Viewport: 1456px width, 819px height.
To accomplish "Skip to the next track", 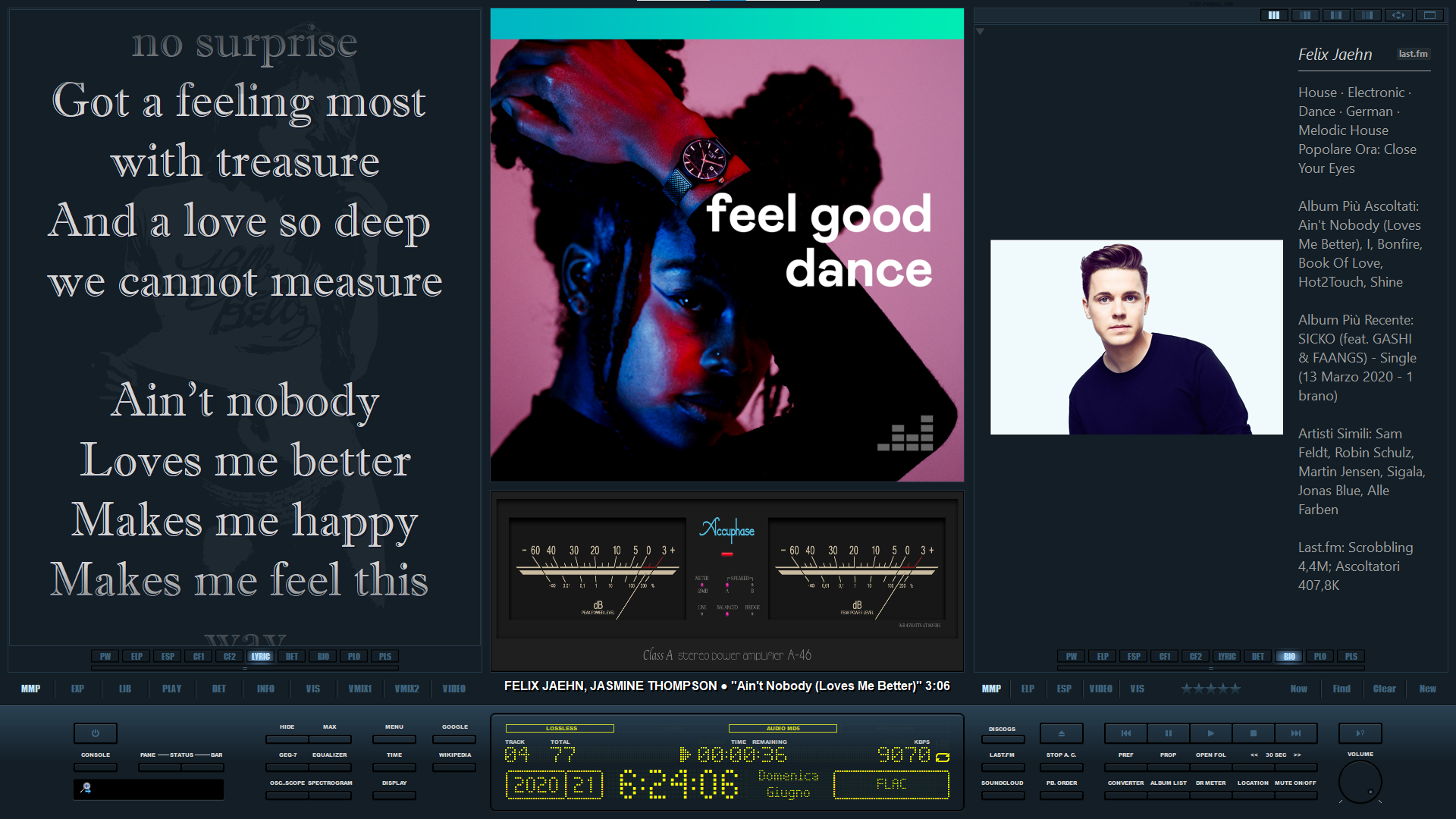I will [x=1296, y=733].
